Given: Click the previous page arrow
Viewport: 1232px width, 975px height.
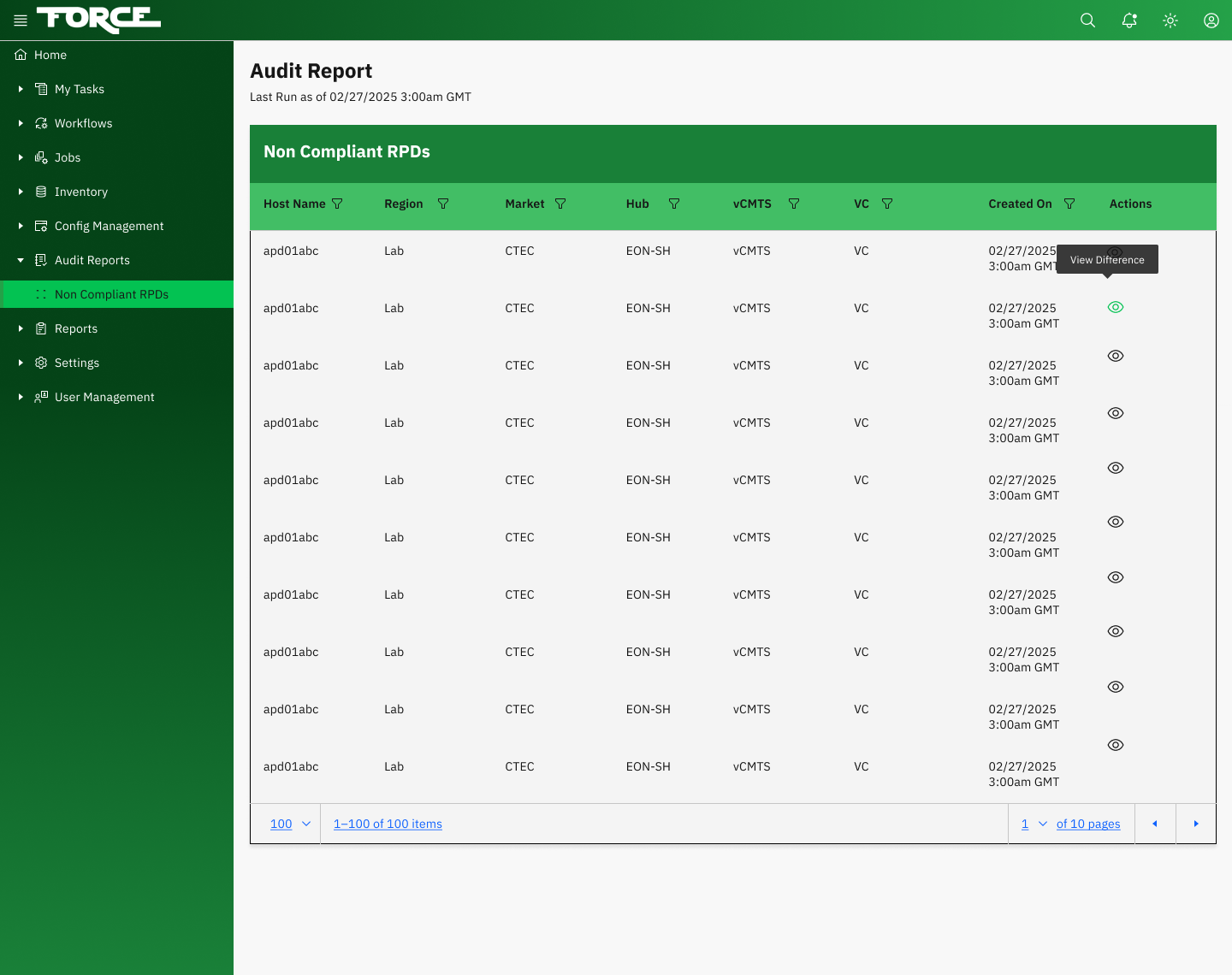Looking at the screenshot, I should (x=1155, y=824).
